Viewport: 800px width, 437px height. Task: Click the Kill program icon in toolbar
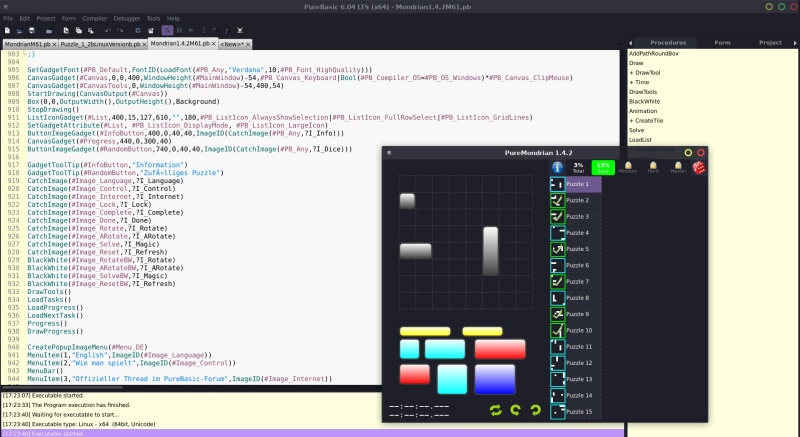pos(240,31)
